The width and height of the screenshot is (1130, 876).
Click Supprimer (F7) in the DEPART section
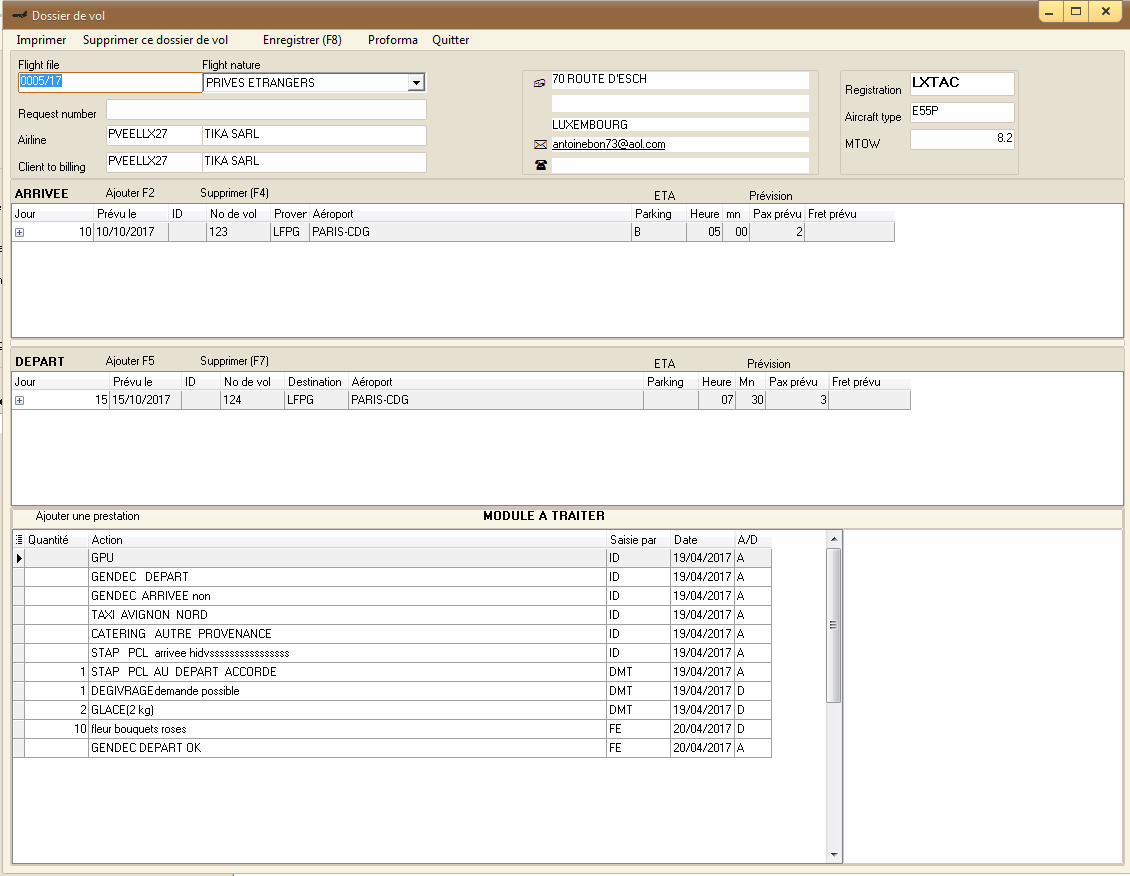[234, 361]
